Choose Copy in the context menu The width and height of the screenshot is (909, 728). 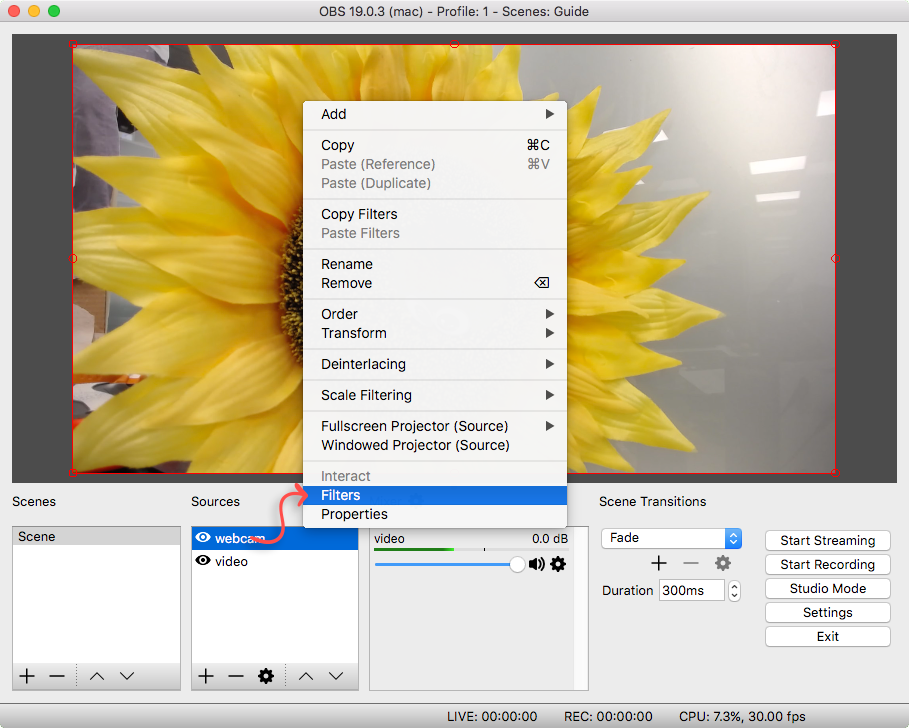click(x=435, y=145)
